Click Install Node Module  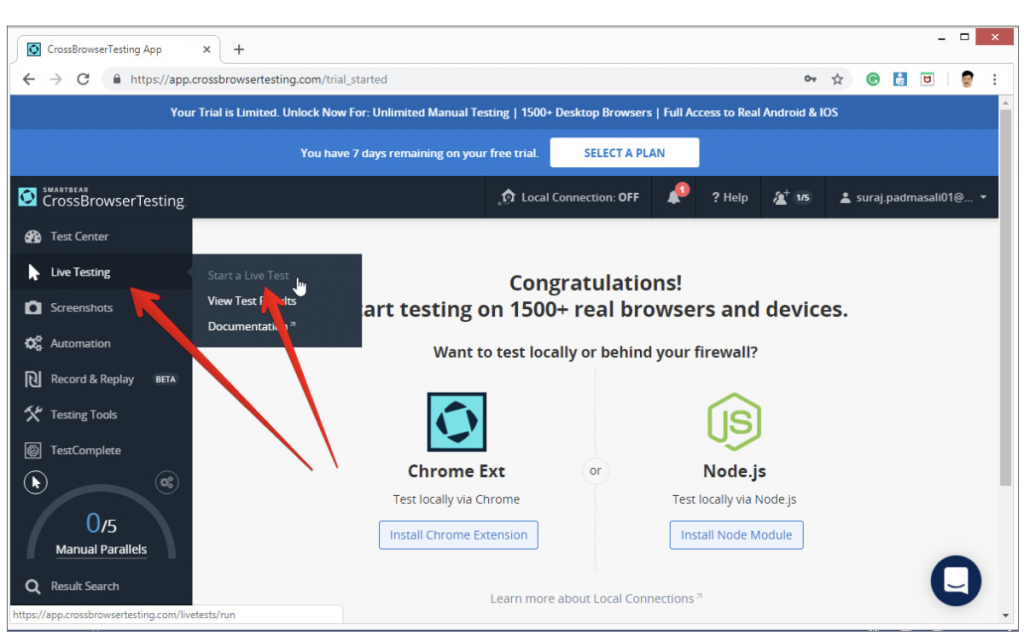736,535
